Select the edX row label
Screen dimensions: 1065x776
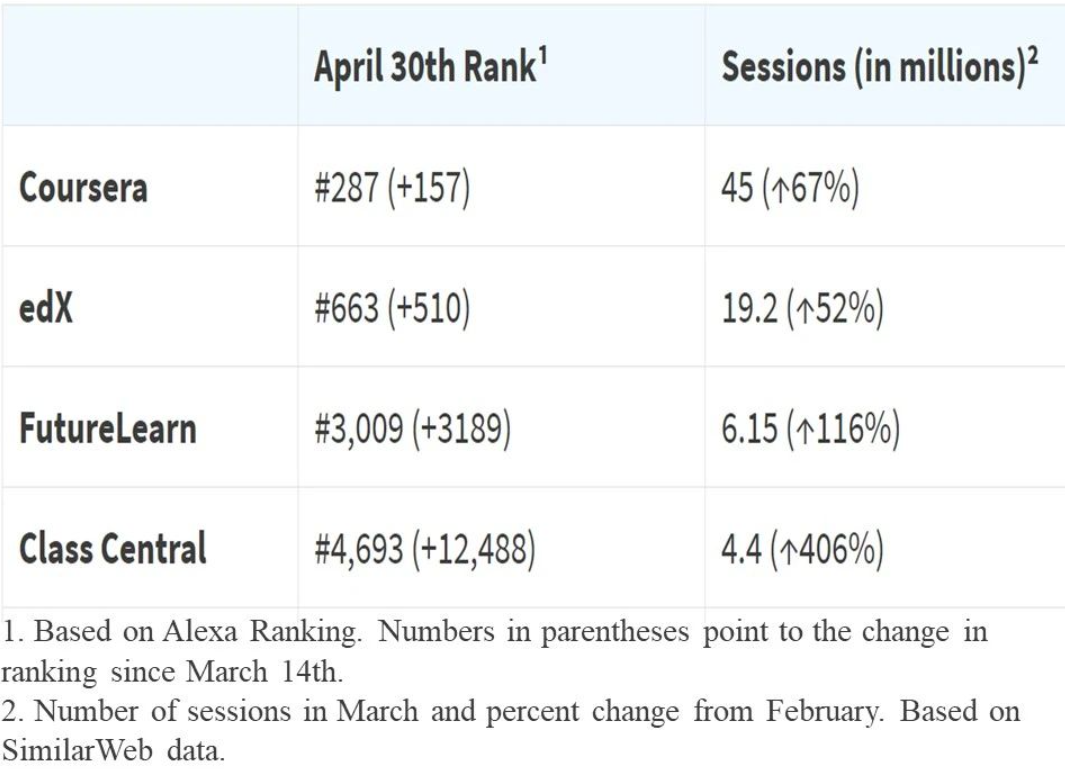click(x=46, y=309)
